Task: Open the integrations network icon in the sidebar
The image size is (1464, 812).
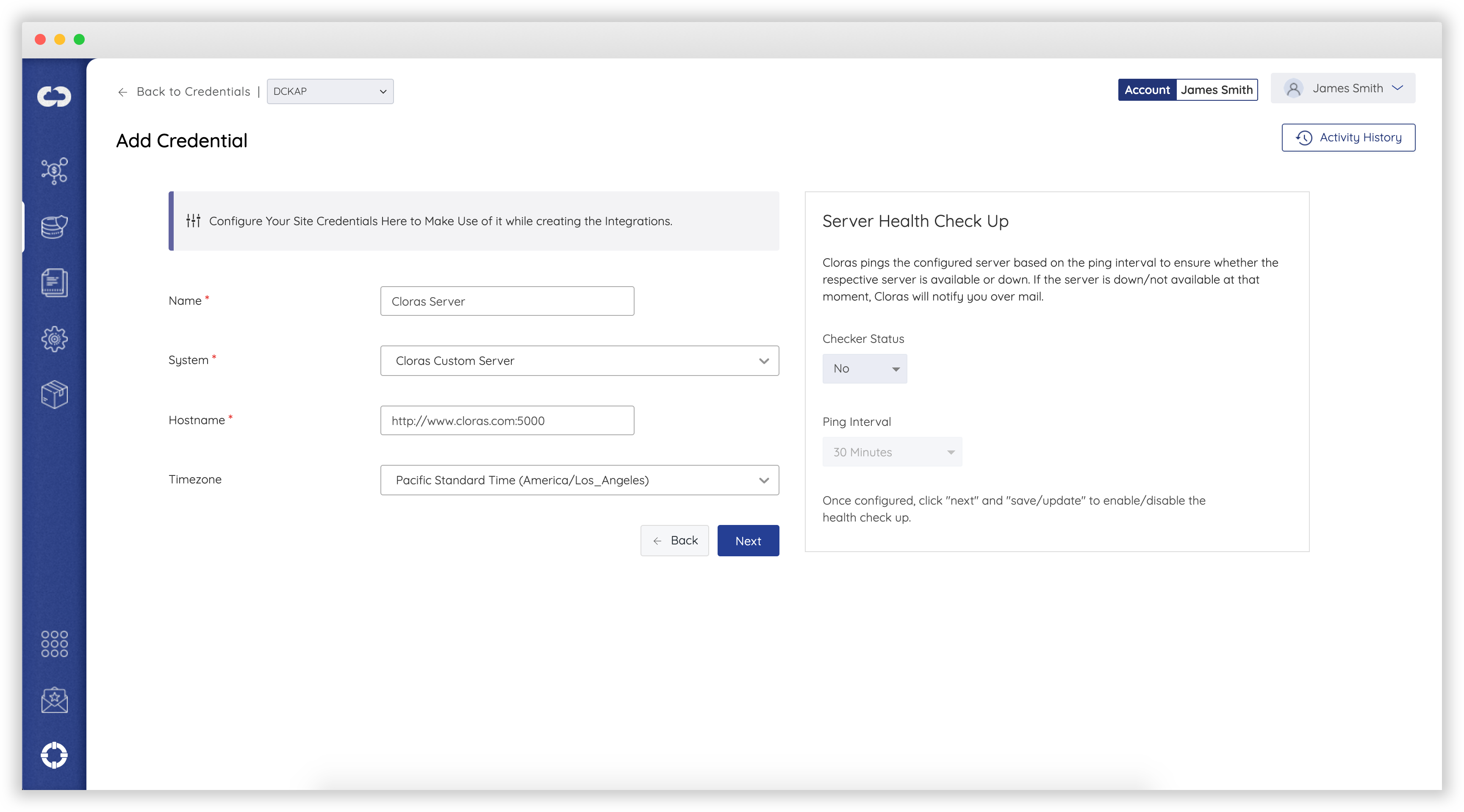Action: (x=54, y=170)
